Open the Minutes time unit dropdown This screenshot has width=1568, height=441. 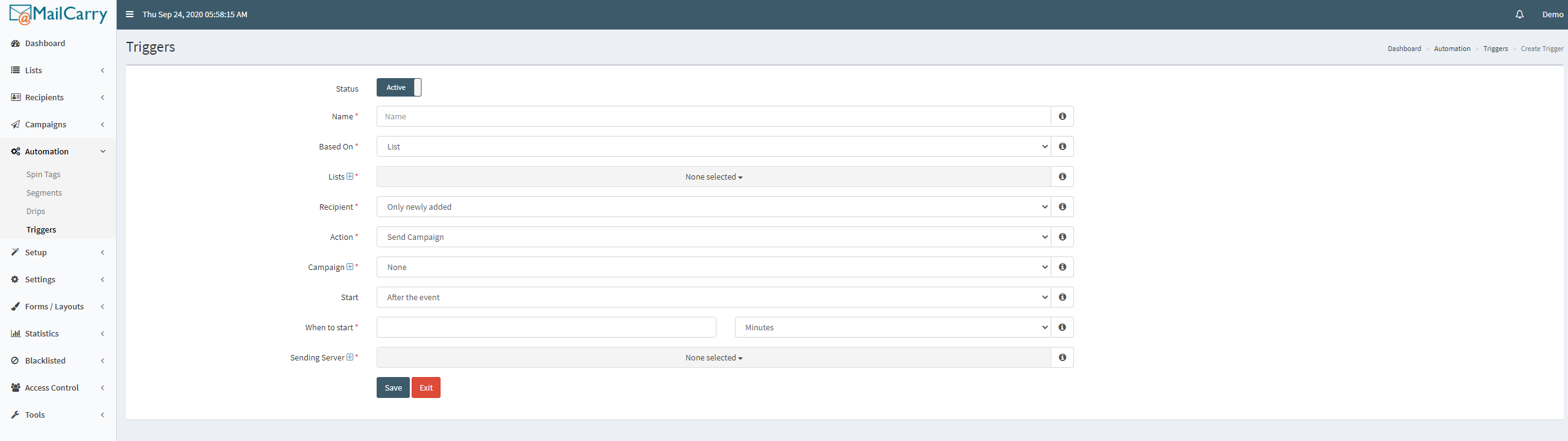click(893, 327)
